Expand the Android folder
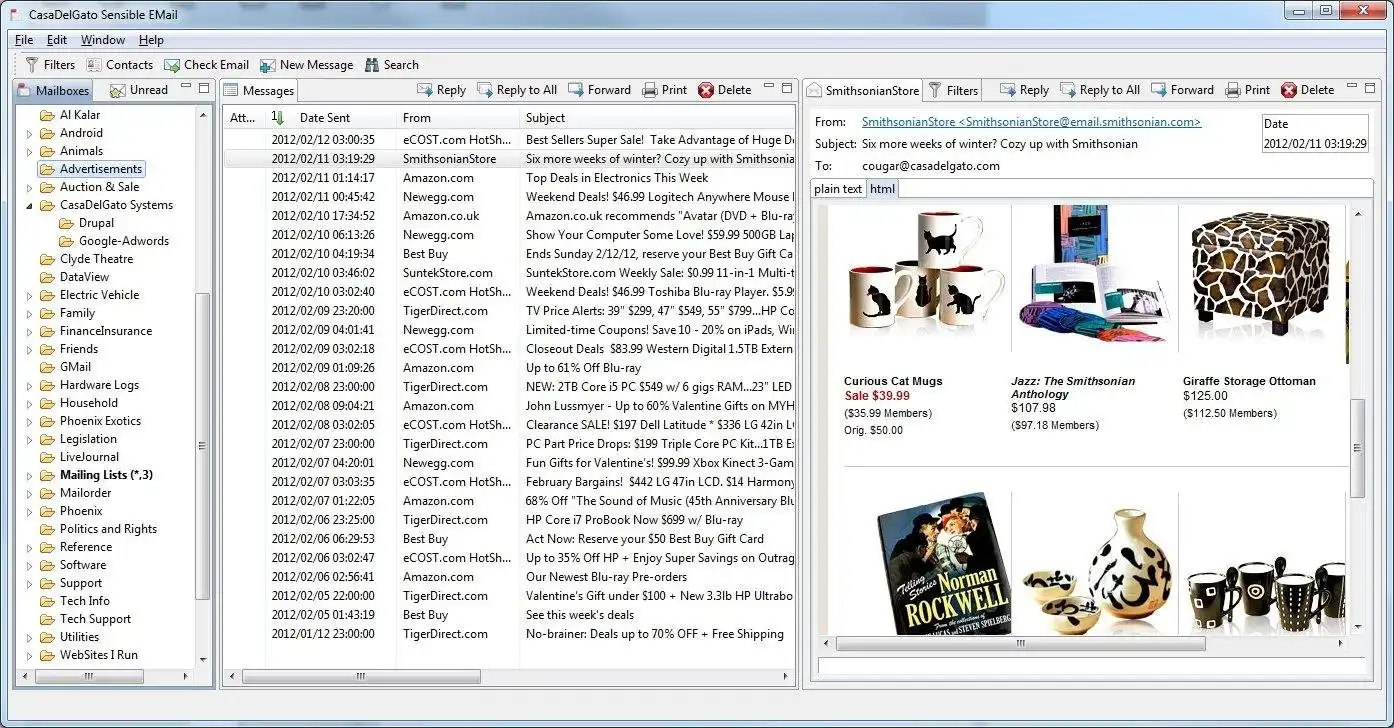The width and height of the screenshot is (1394, 728). pyautogui.click(x=30, y=133)
